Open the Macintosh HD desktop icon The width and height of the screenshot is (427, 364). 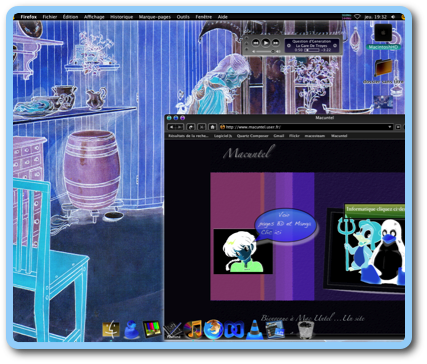coord(383,33)
